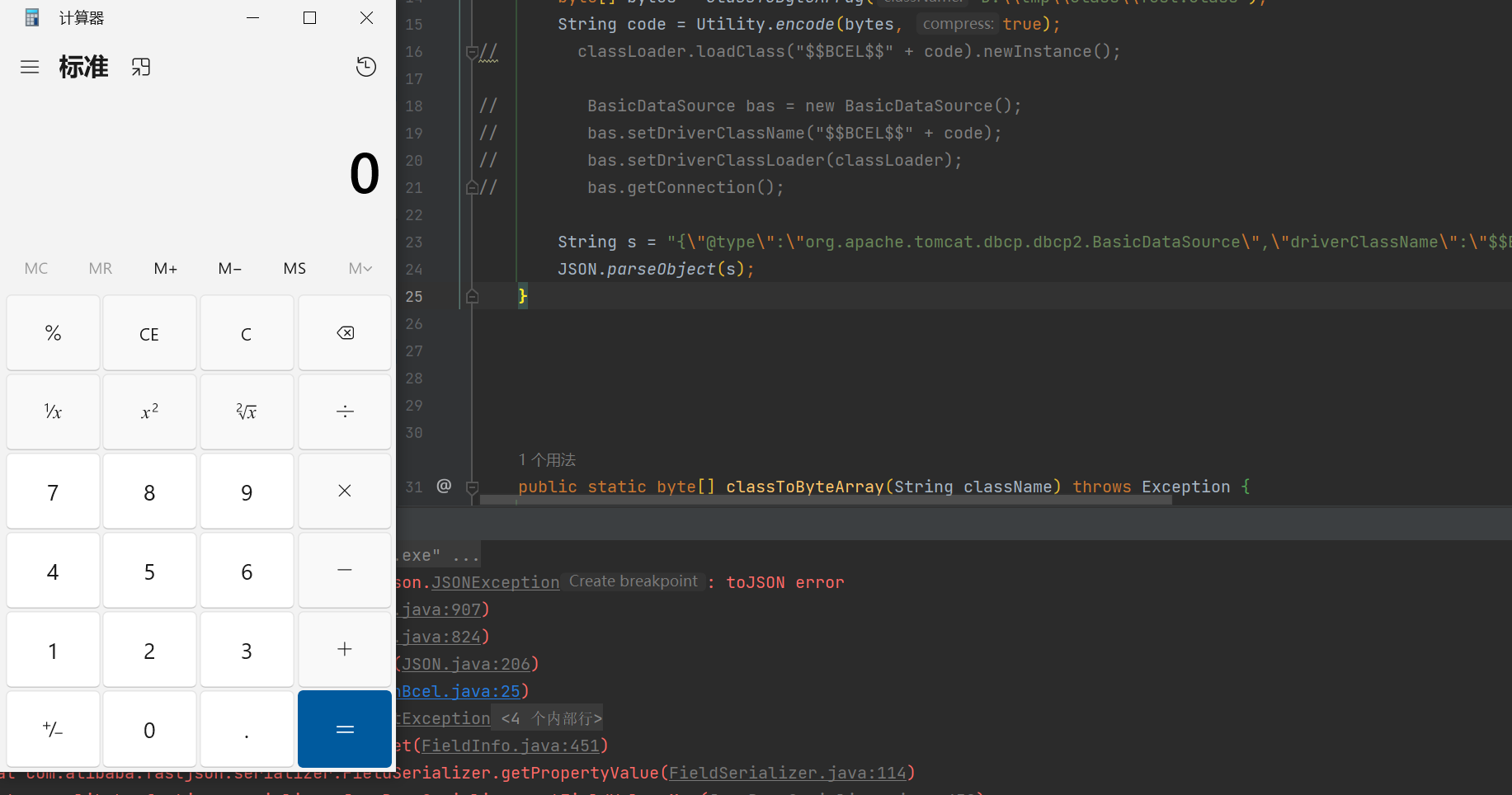Click digit 1 on calculator
This screenshot has width=1512, height=795.
pos(53,650)
